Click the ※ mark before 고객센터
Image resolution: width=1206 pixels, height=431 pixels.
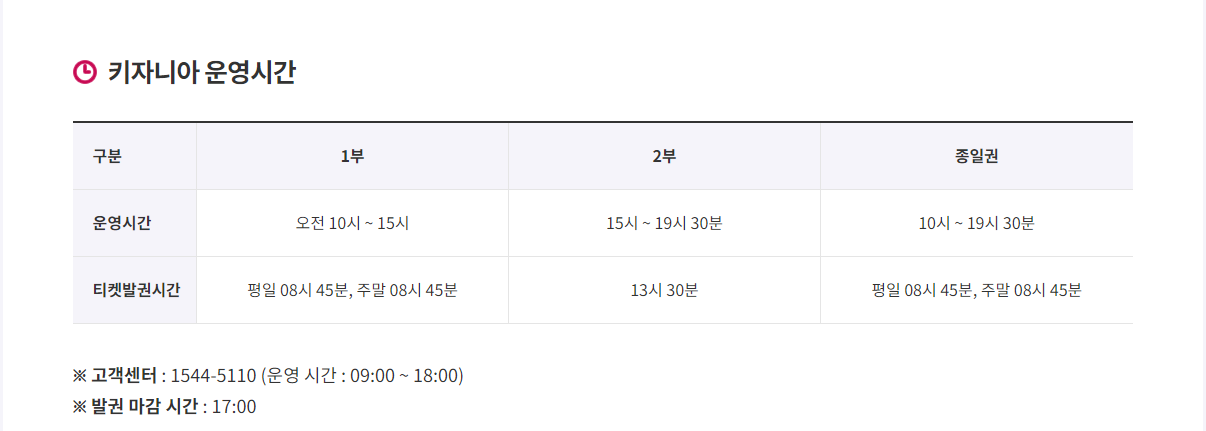coord(81,376)
